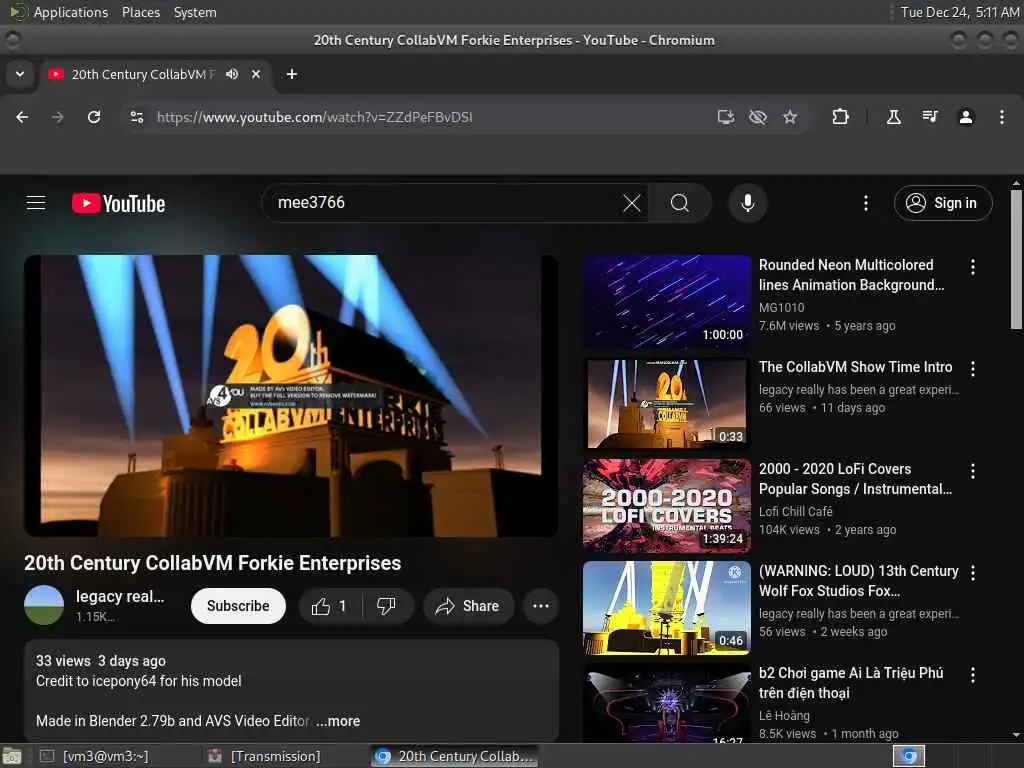
Task: Open the YouTube hamburger guide menu
Action: 36,203
